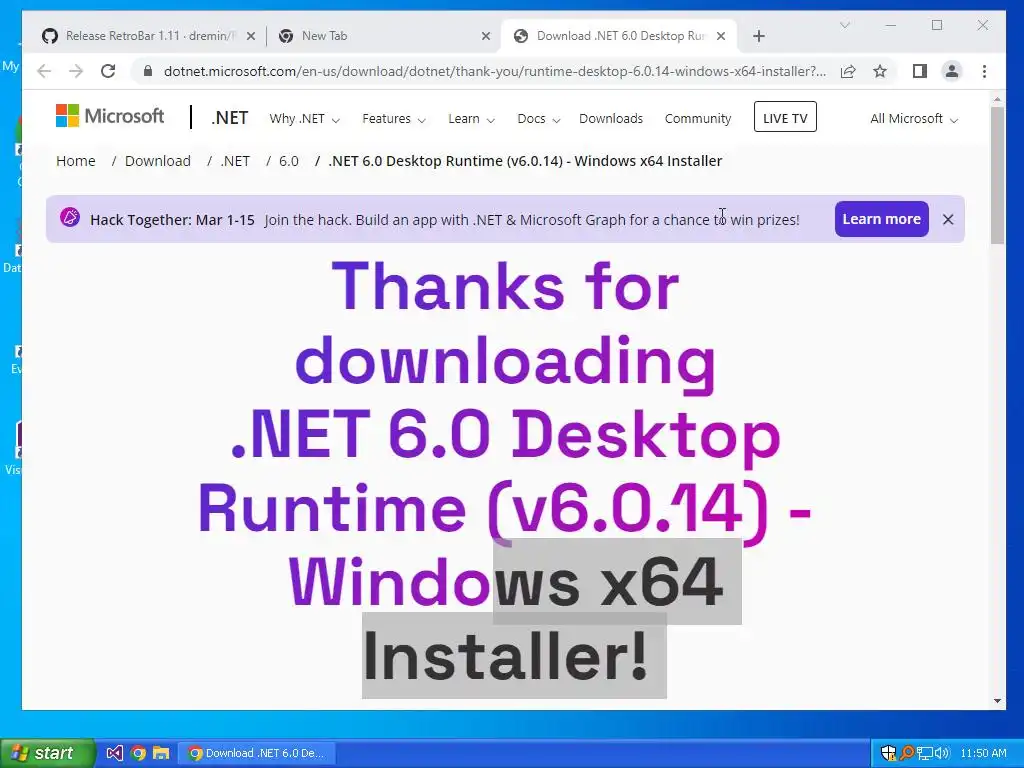Expand the Why .NET menu
The width and height of the screenshot is (1024, 768).
pos(304,119)
